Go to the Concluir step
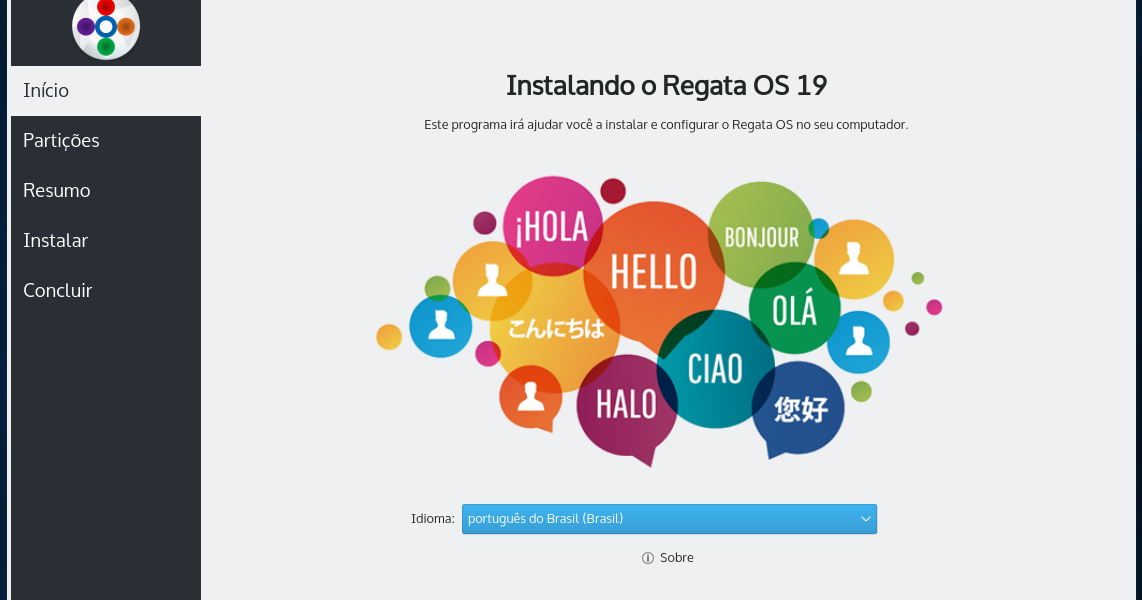1142x600 pixels. pyautogui.click(x=57, y=290)
